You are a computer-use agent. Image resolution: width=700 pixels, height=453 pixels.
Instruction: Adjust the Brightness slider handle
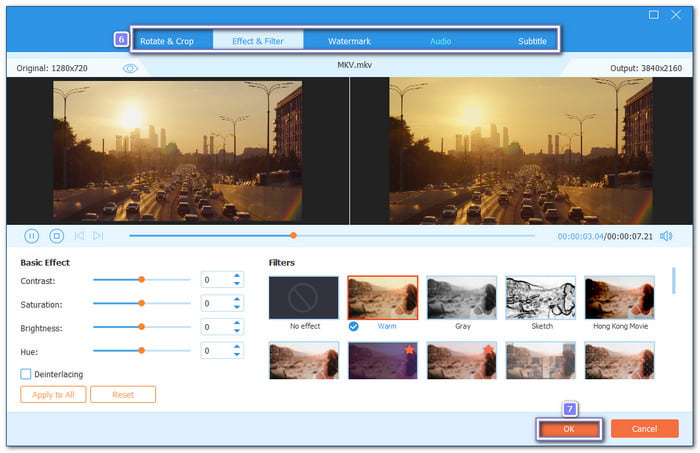point(142,327)
